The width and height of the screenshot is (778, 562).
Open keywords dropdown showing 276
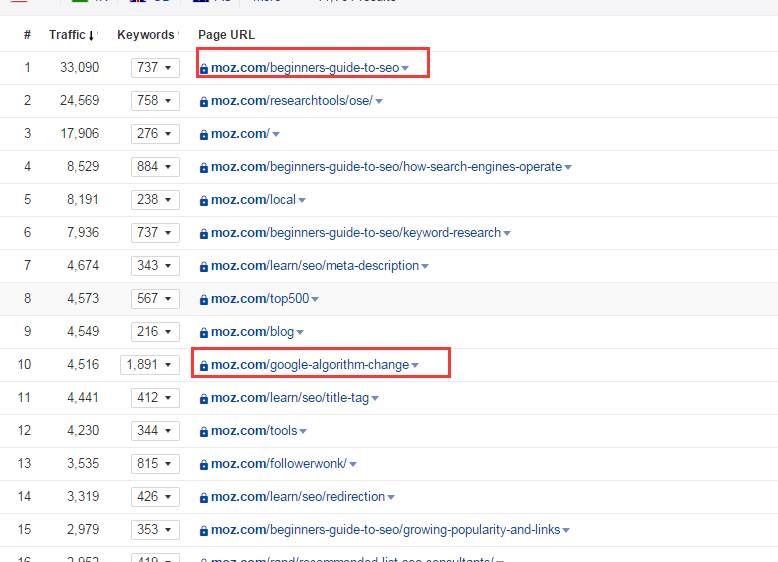[x=155, y=133]
